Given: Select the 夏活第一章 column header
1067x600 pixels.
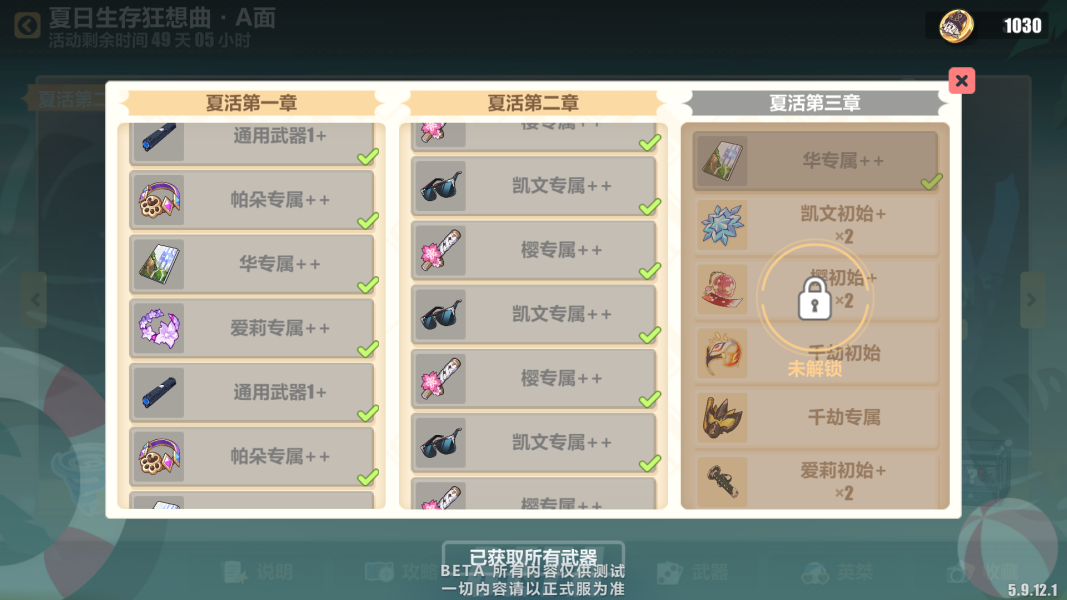Looking at the screenshot, I should pyautogui.click(x=251, y=103).
